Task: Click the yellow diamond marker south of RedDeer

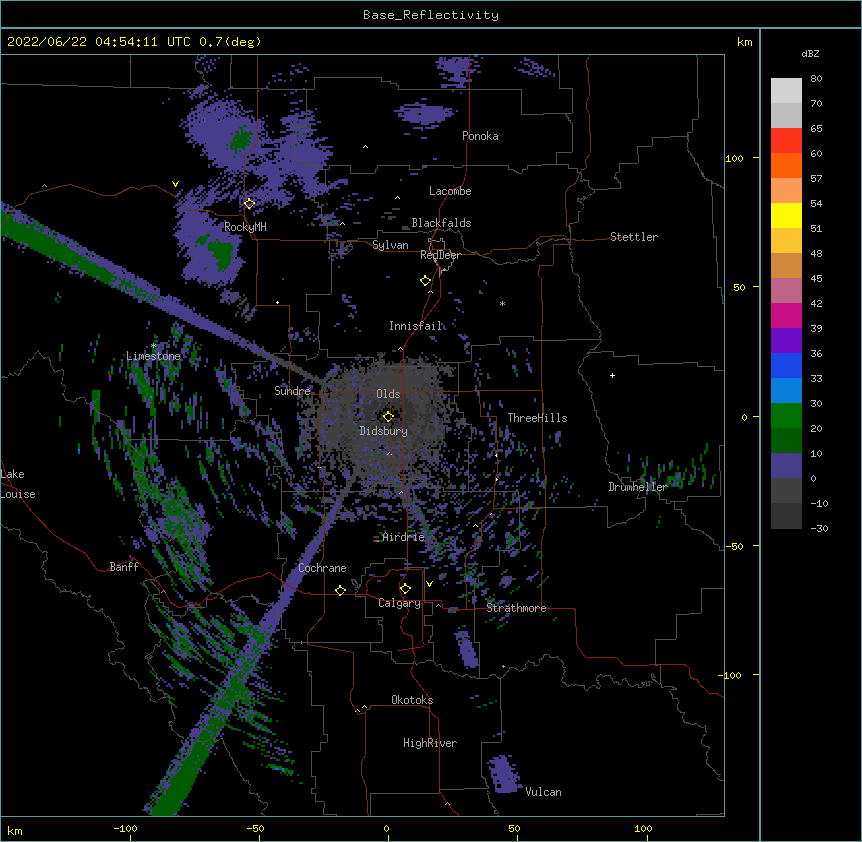Action: pyautogui.click(x=425, y=281)
